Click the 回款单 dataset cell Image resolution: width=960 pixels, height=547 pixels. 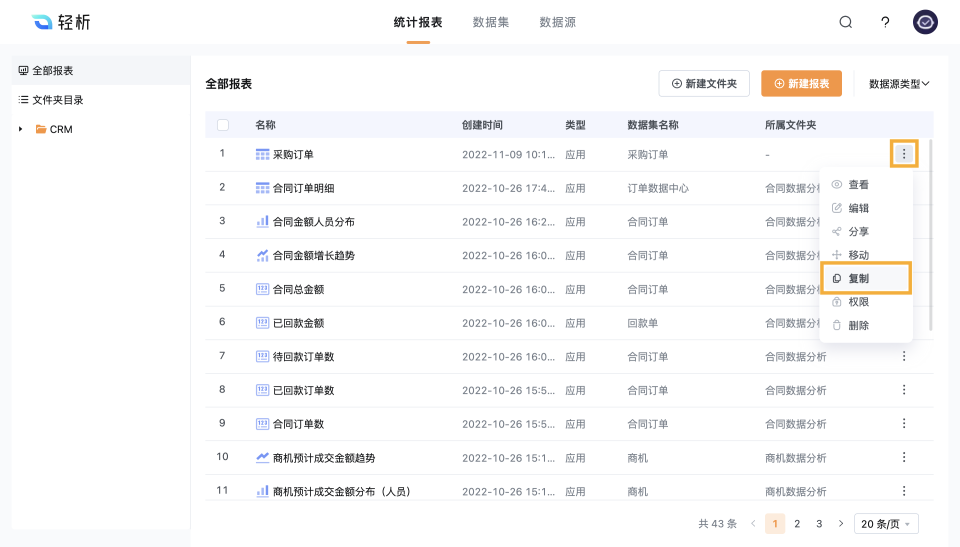tap(642, 323)
